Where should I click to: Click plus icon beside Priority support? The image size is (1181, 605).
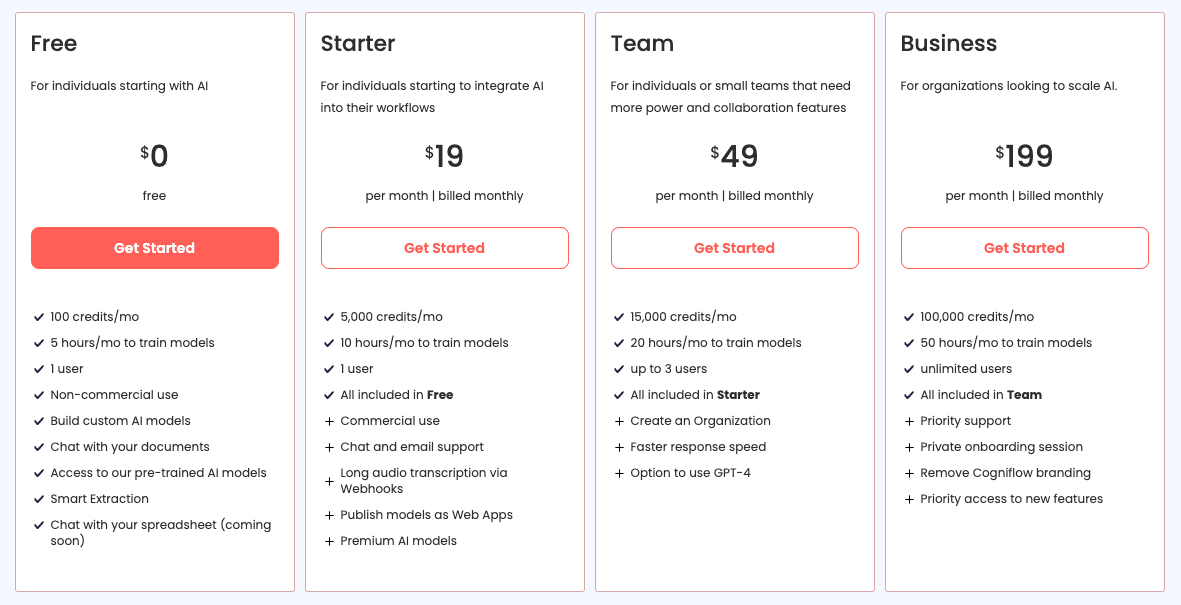[909, 421]
